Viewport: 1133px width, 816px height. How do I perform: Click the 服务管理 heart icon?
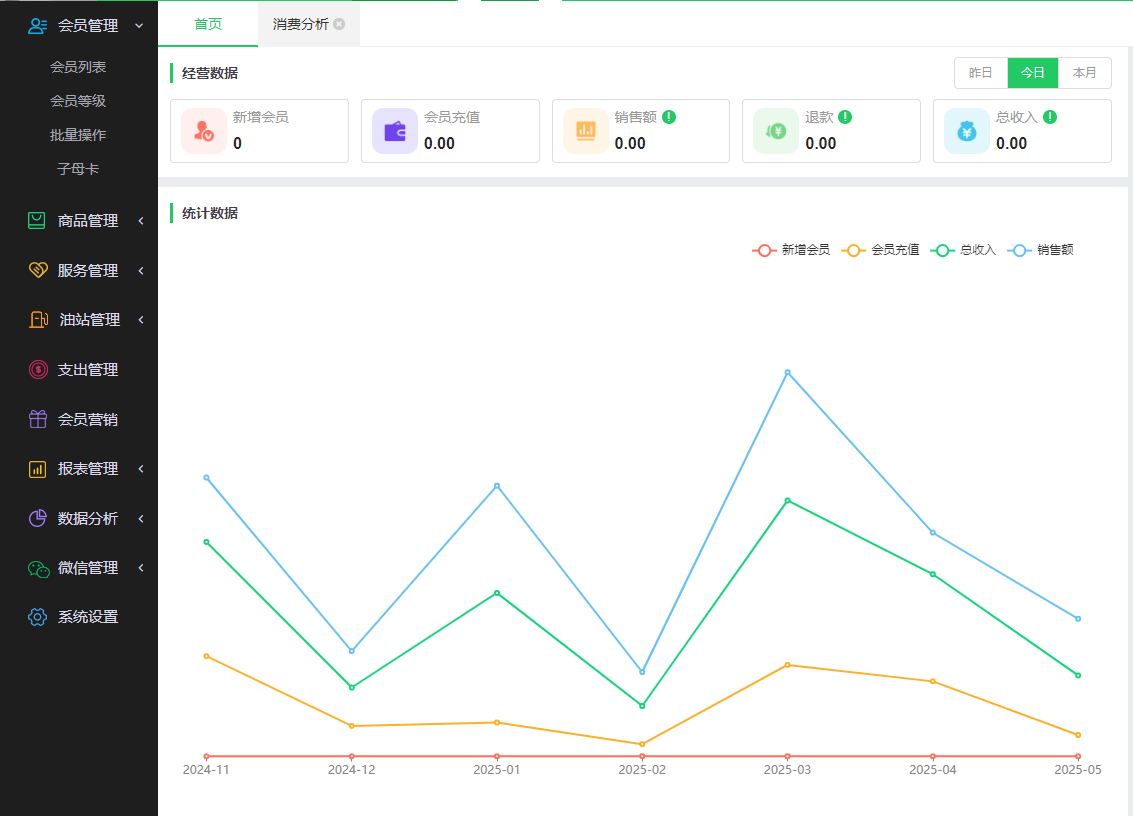pyautogui.click(x=38, y=270)
